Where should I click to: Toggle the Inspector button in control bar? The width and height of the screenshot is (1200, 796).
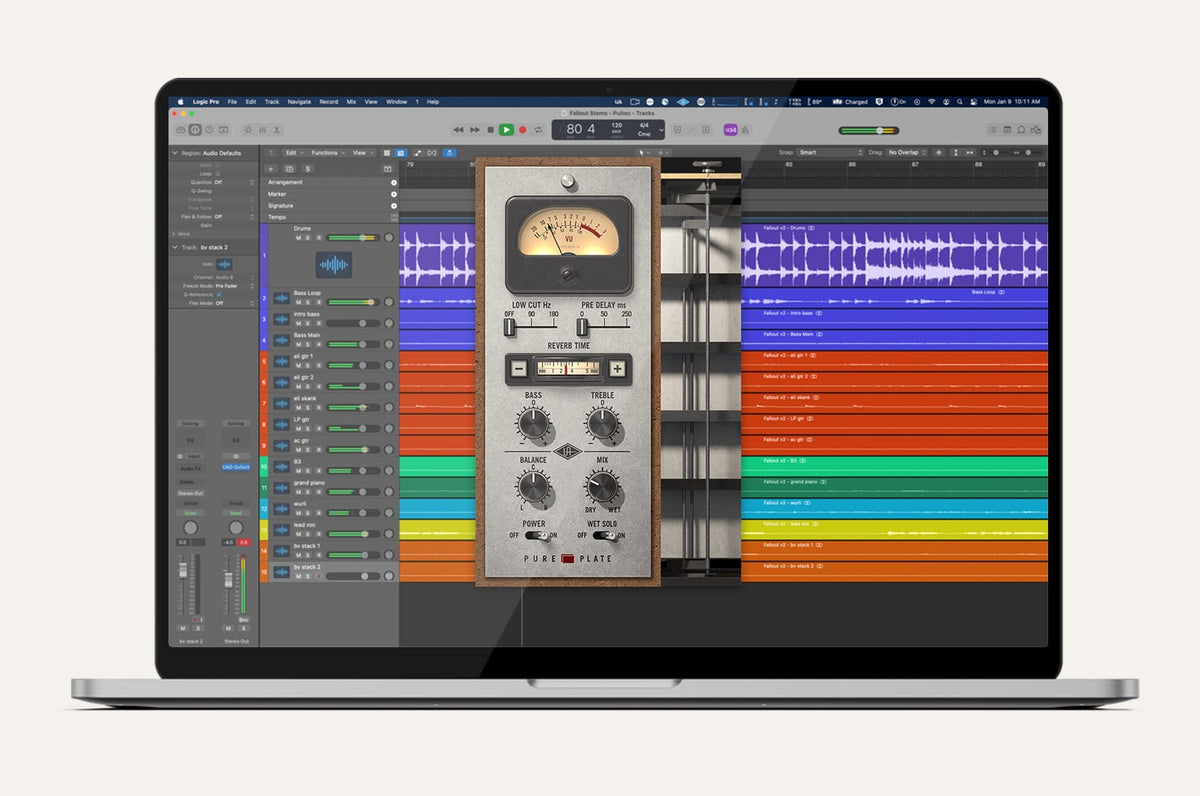coord(195,130)
